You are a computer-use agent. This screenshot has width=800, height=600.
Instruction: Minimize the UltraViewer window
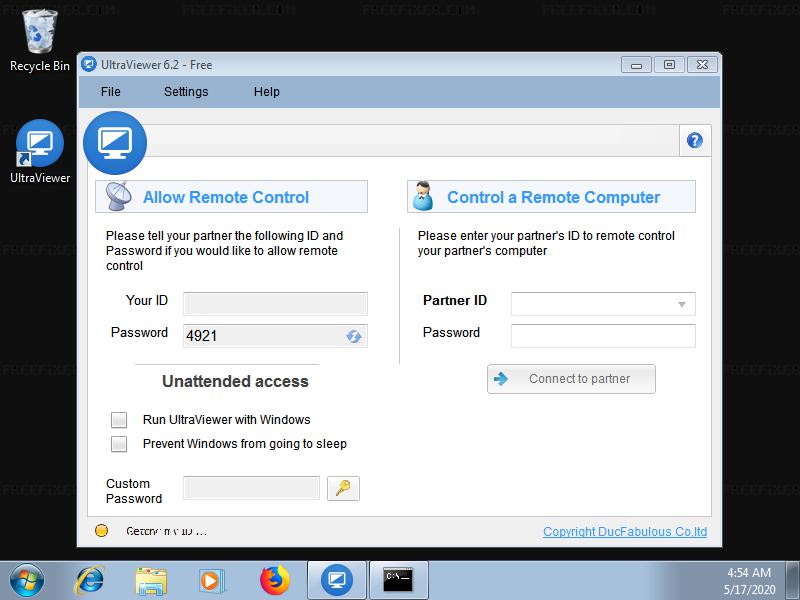pos(636,65)
